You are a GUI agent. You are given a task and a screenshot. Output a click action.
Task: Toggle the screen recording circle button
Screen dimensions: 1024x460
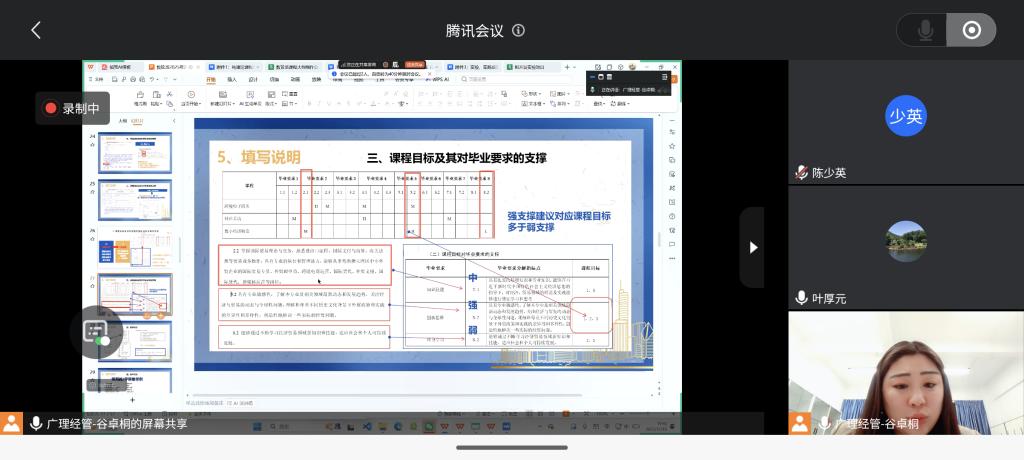971,30
